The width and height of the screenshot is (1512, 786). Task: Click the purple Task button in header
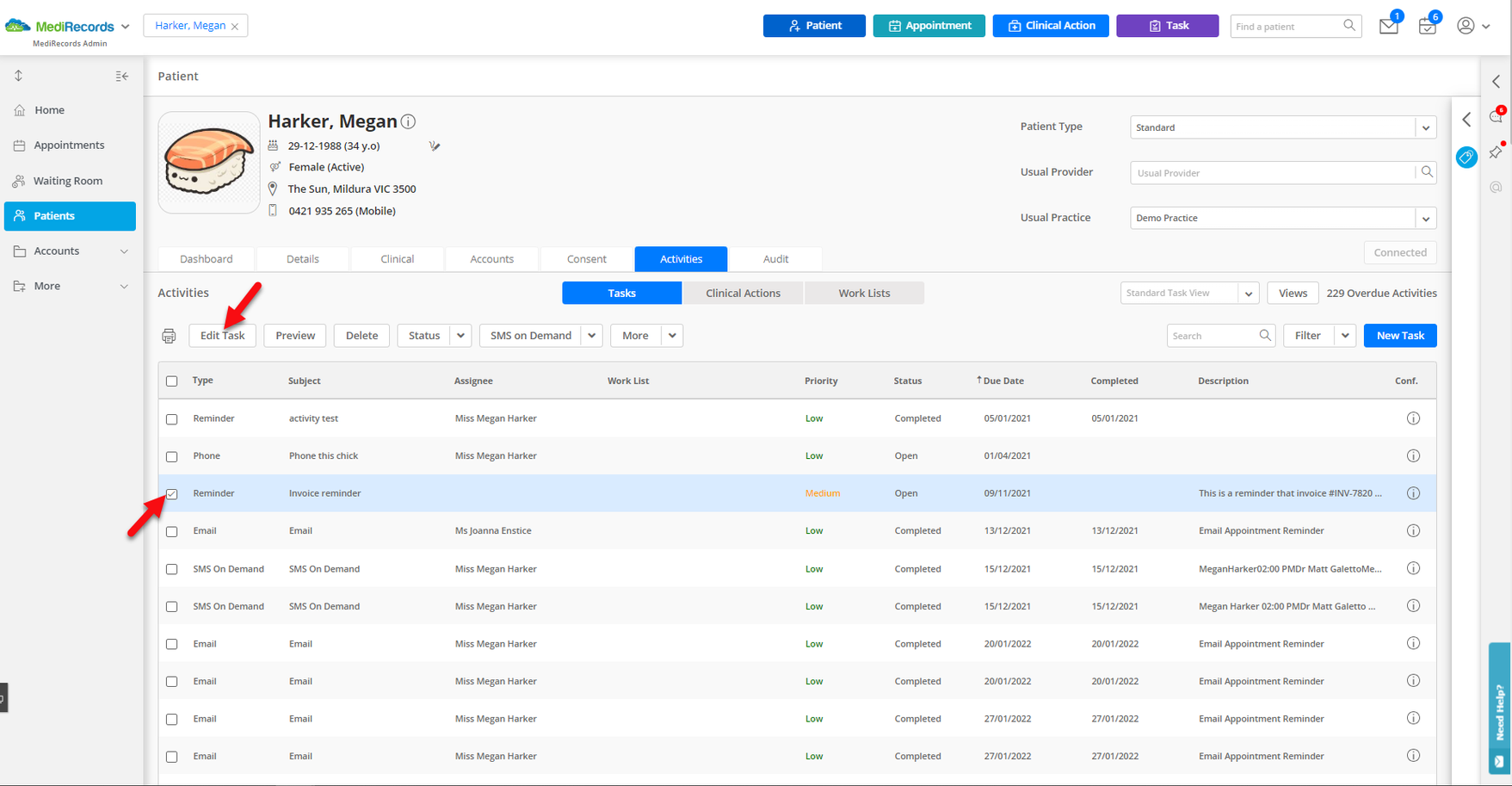1168,26
